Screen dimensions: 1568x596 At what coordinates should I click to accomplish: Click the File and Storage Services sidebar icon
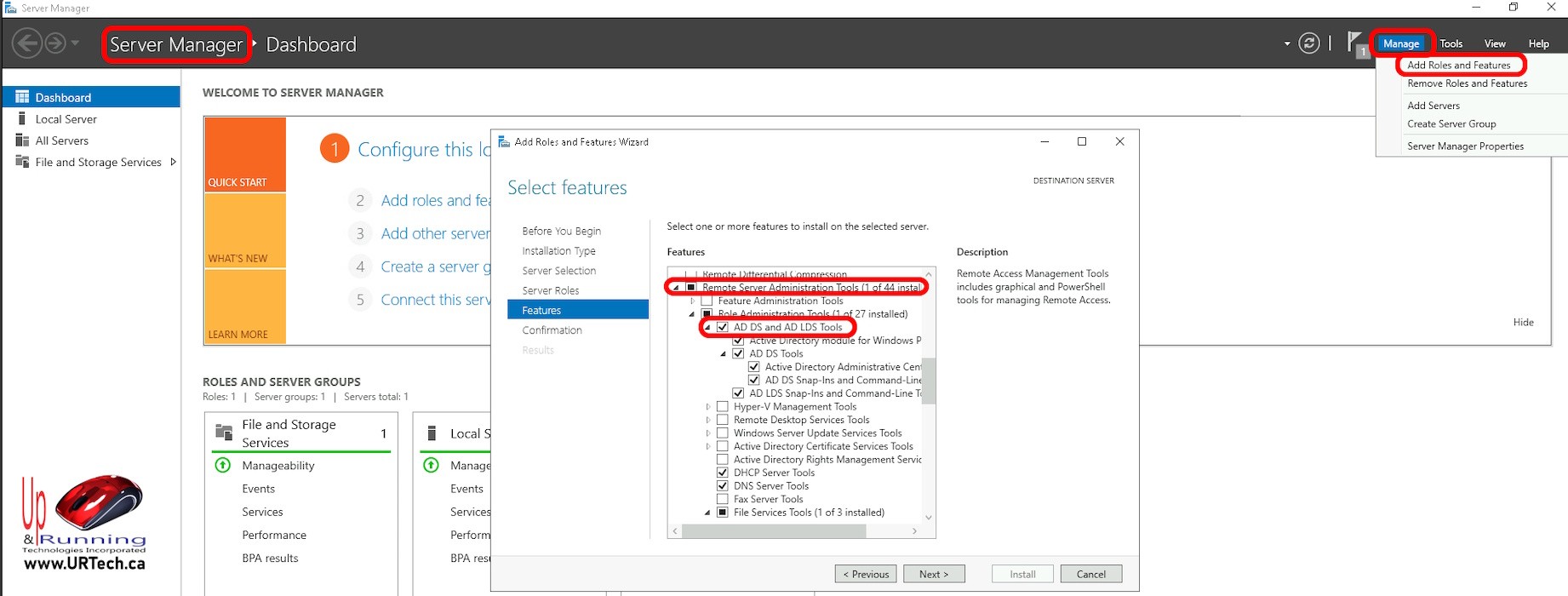(22, 162)
